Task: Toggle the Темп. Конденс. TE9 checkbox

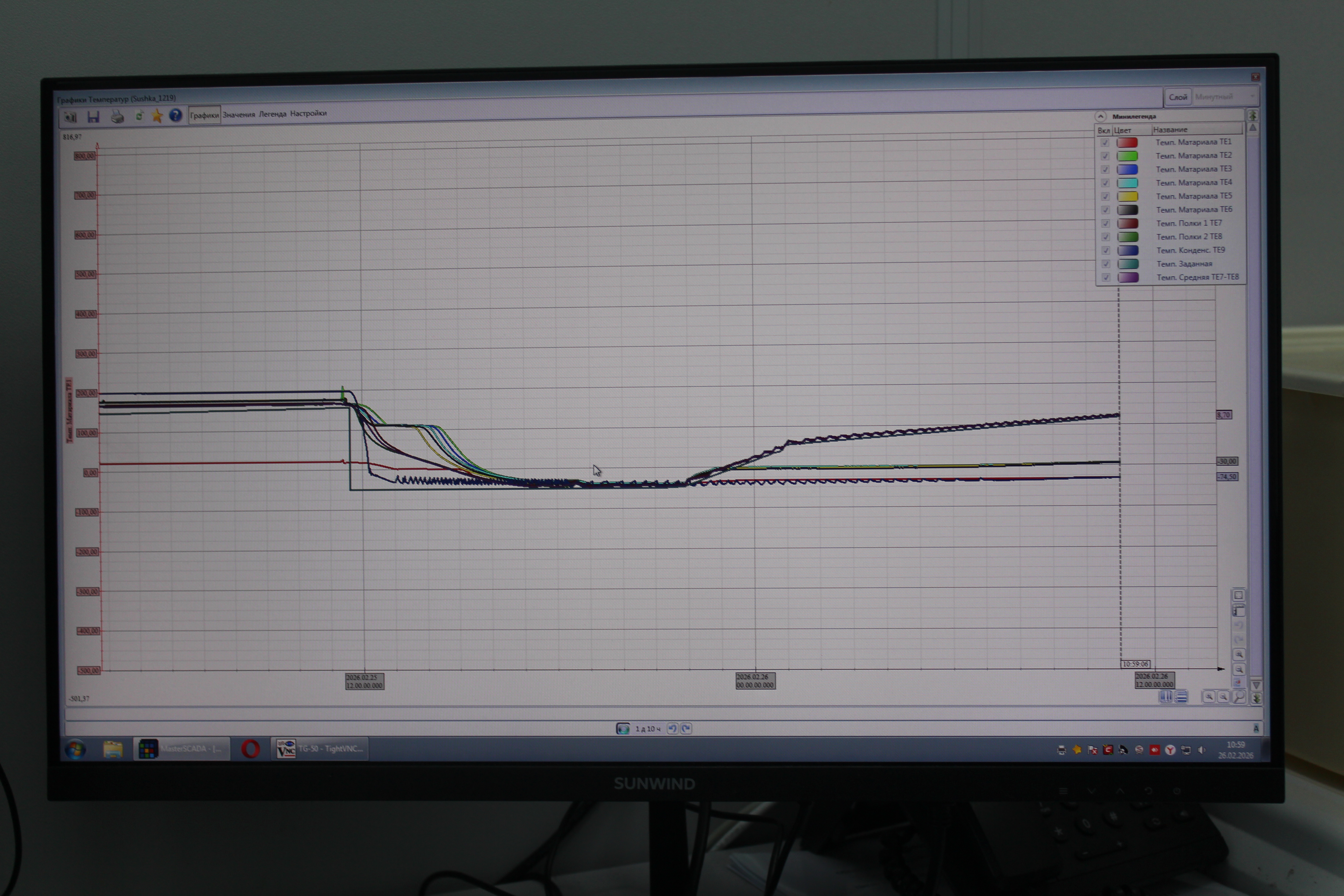Action: point(1106,250)
